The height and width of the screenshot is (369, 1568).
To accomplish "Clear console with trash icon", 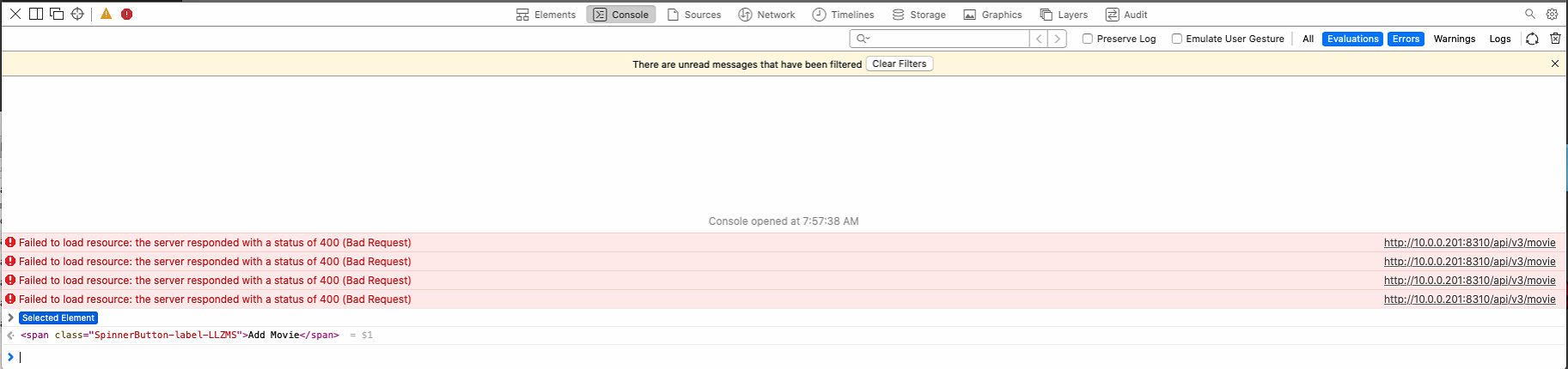I will coord(1555,39).
